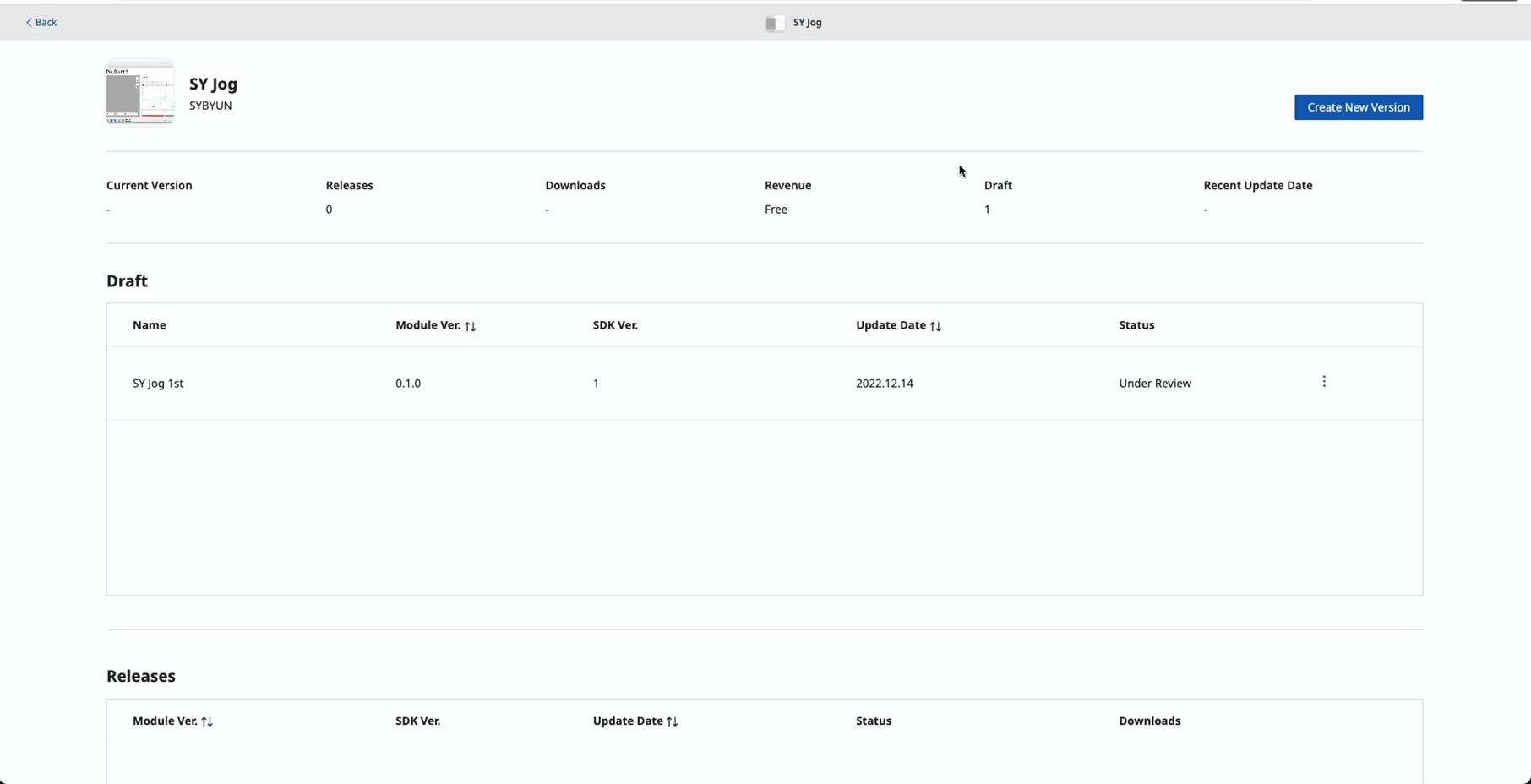Click SDK Ver. header in Draft table
This screenshot has width=1531, height=784.
[614, 325]
